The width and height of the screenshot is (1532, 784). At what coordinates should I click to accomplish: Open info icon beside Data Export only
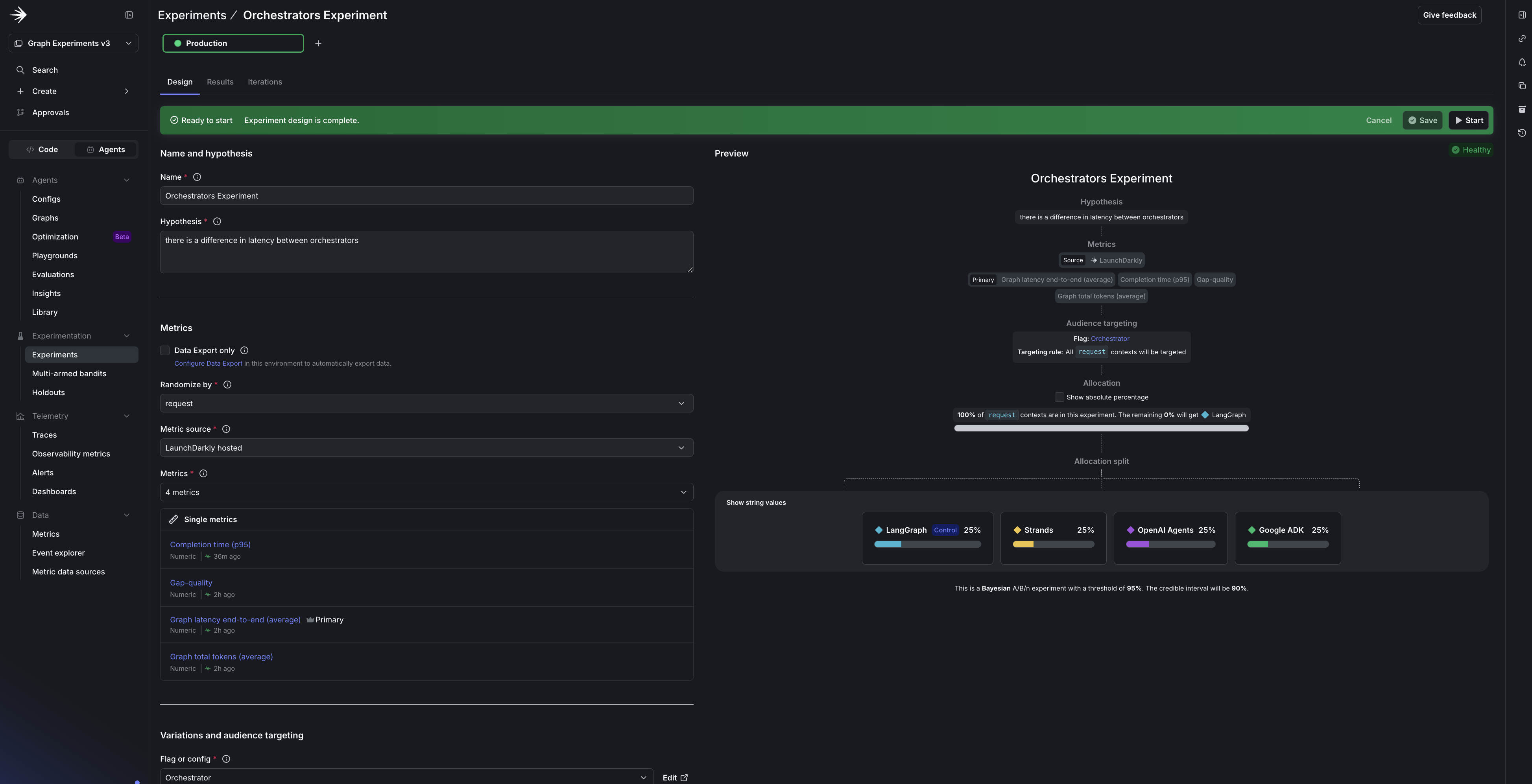(x=244, y=351)
